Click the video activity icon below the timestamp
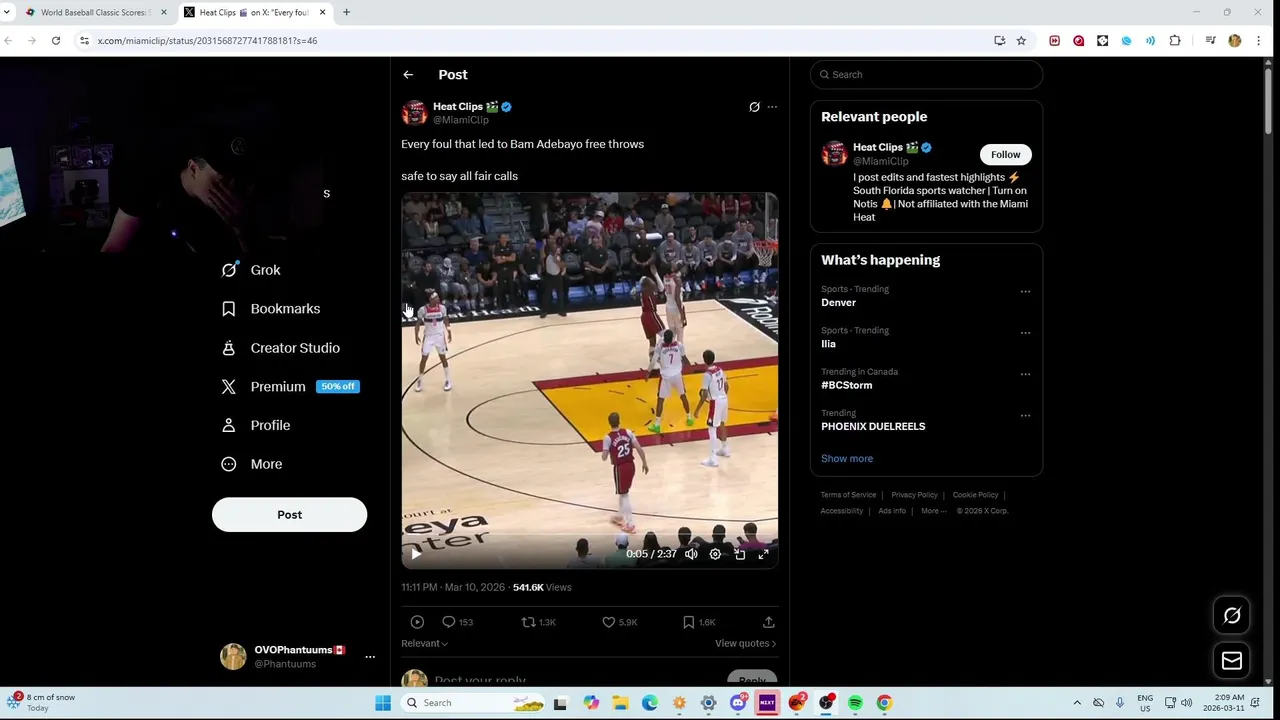 coord(417,622)
